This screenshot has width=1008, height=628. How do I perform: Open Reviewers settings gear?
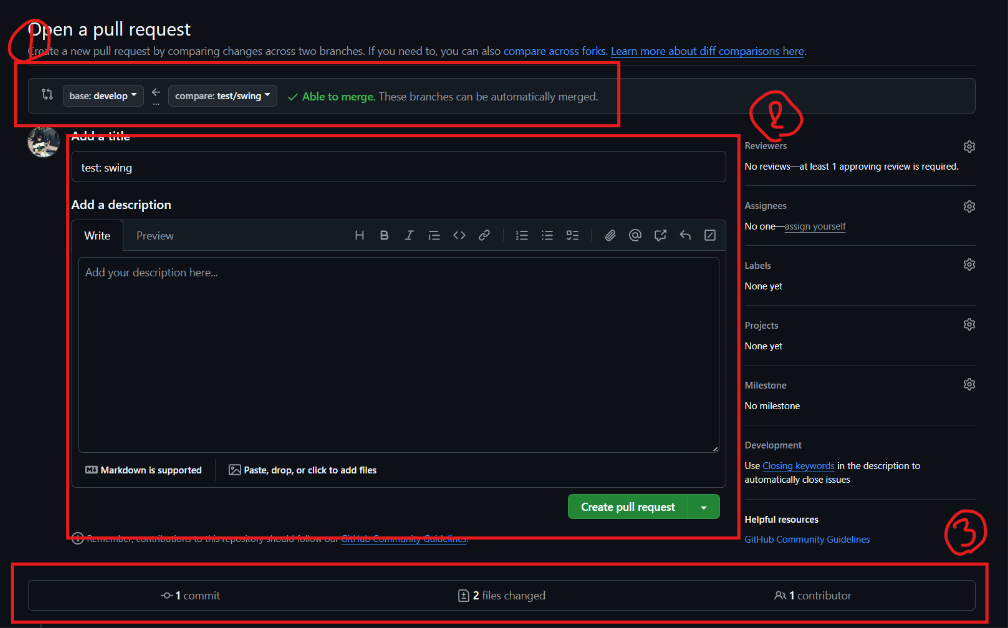(969, 147)
